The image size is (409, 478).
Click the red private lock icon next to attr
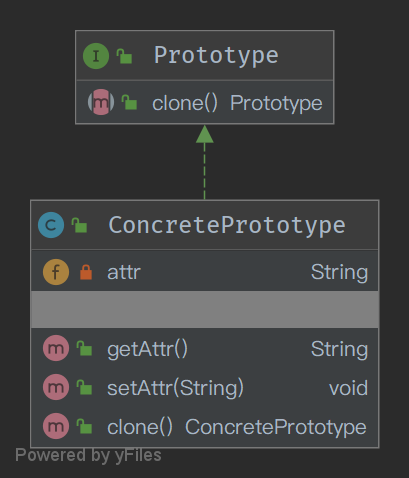(x=86, y=272)
